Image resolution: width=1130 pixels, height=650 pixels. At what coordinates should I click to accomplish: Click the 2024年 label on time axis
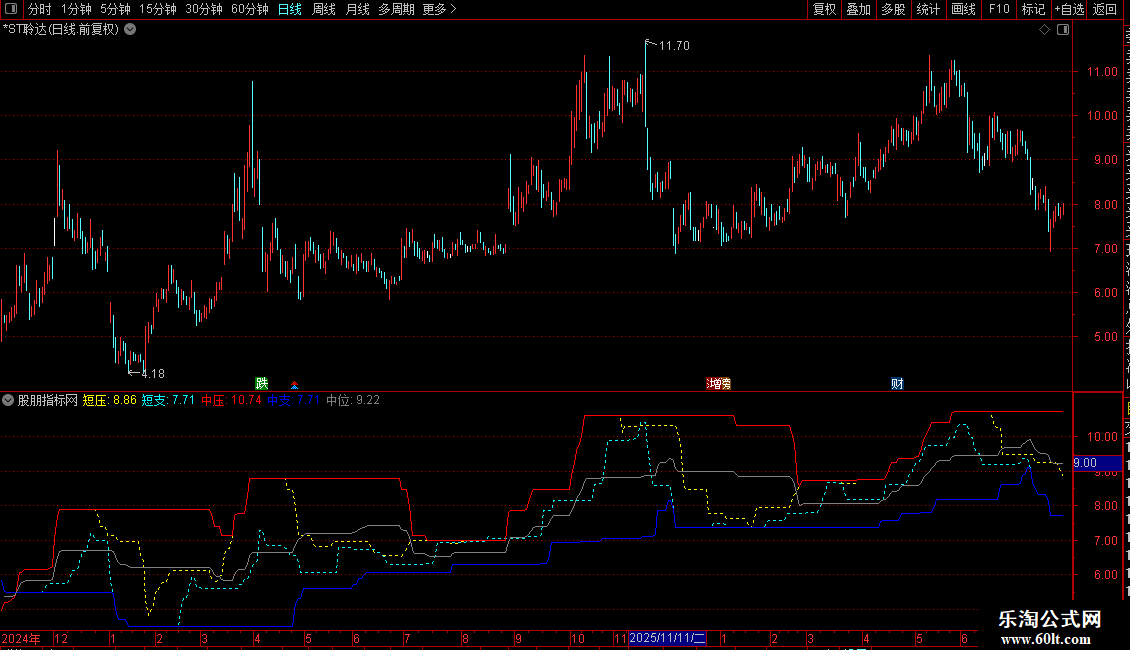click(x=21, y=638)
